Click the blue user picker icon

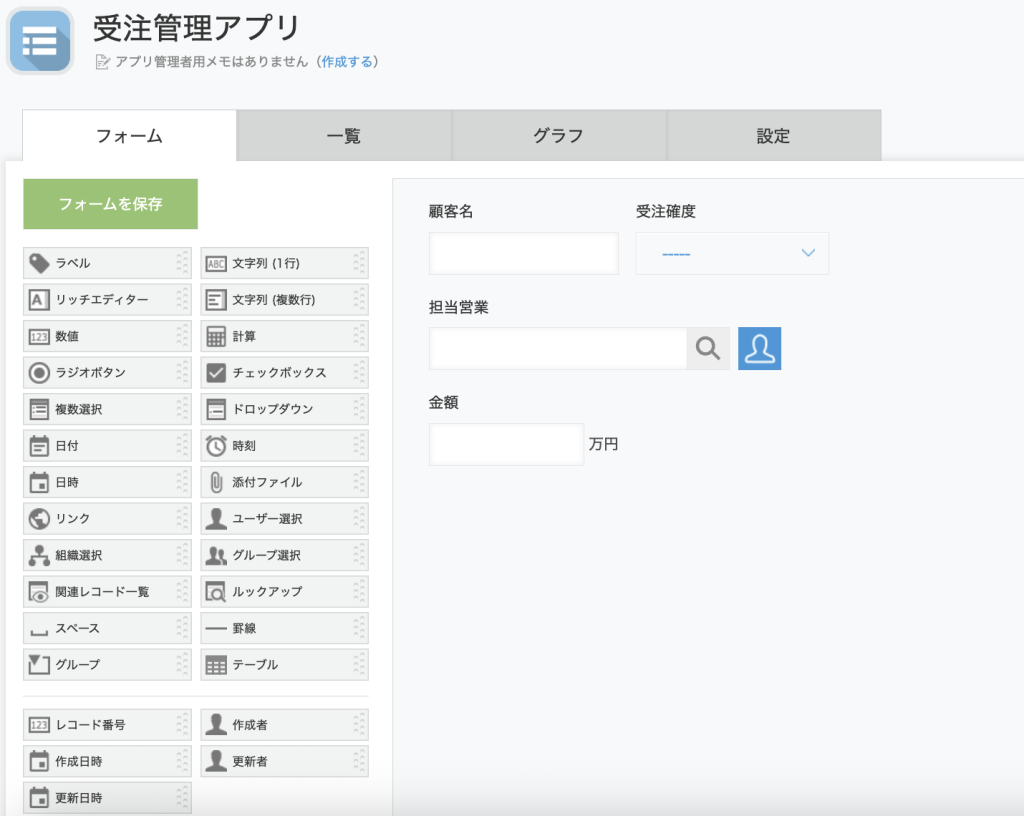pos(760,348)
